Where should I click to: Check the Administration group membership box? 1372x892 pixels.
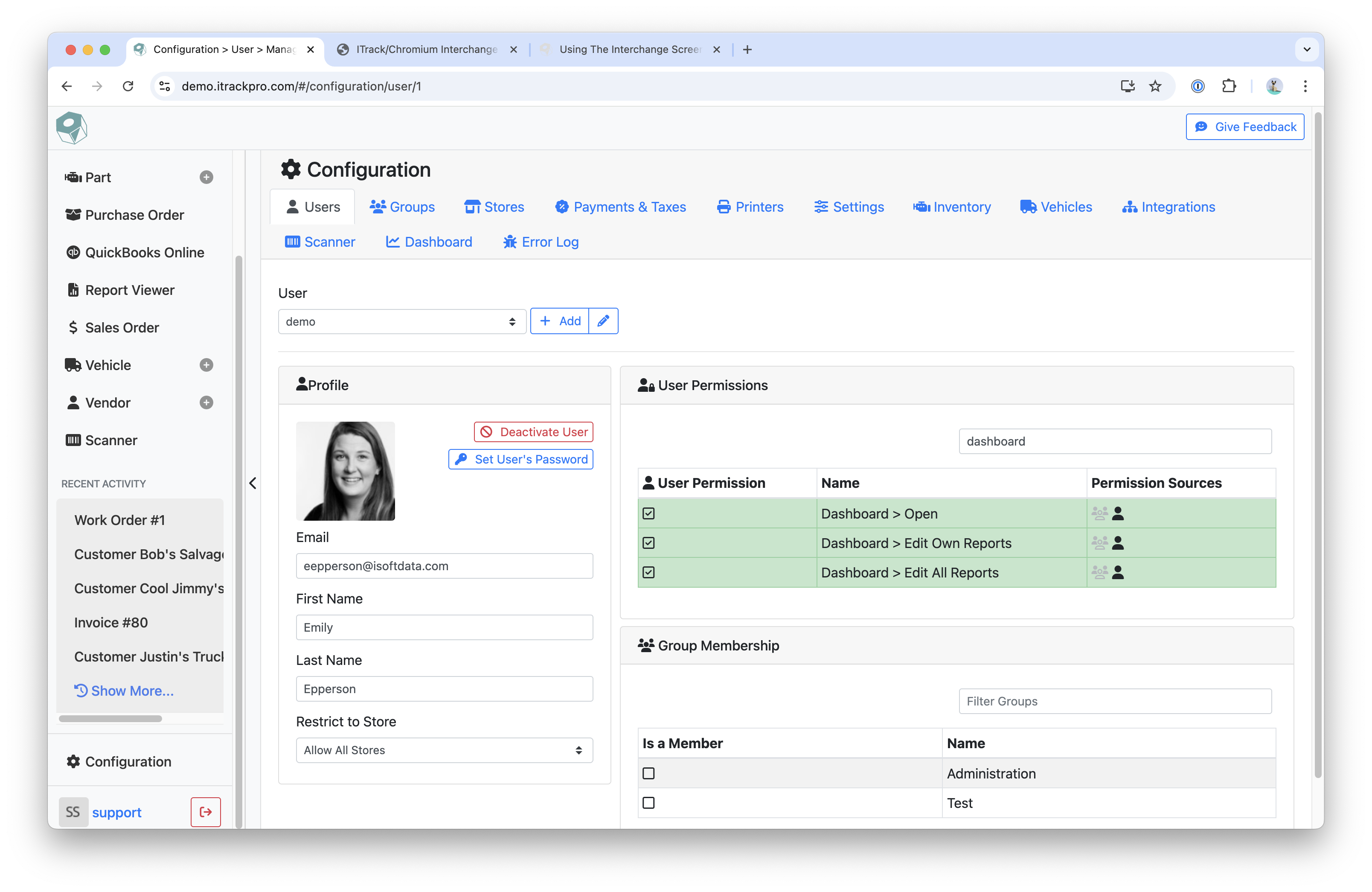click(x=648, y=773)
